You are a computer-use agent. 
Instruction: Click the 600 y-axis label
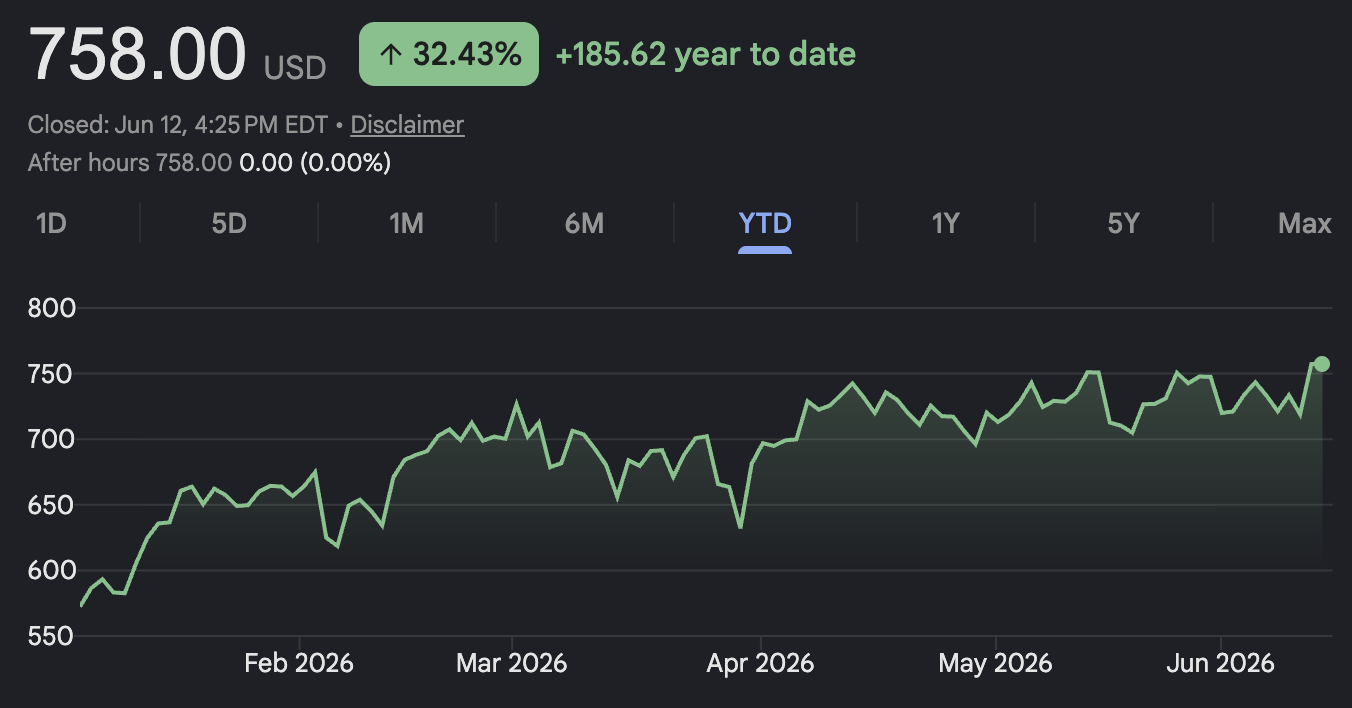tap(53, 570)
